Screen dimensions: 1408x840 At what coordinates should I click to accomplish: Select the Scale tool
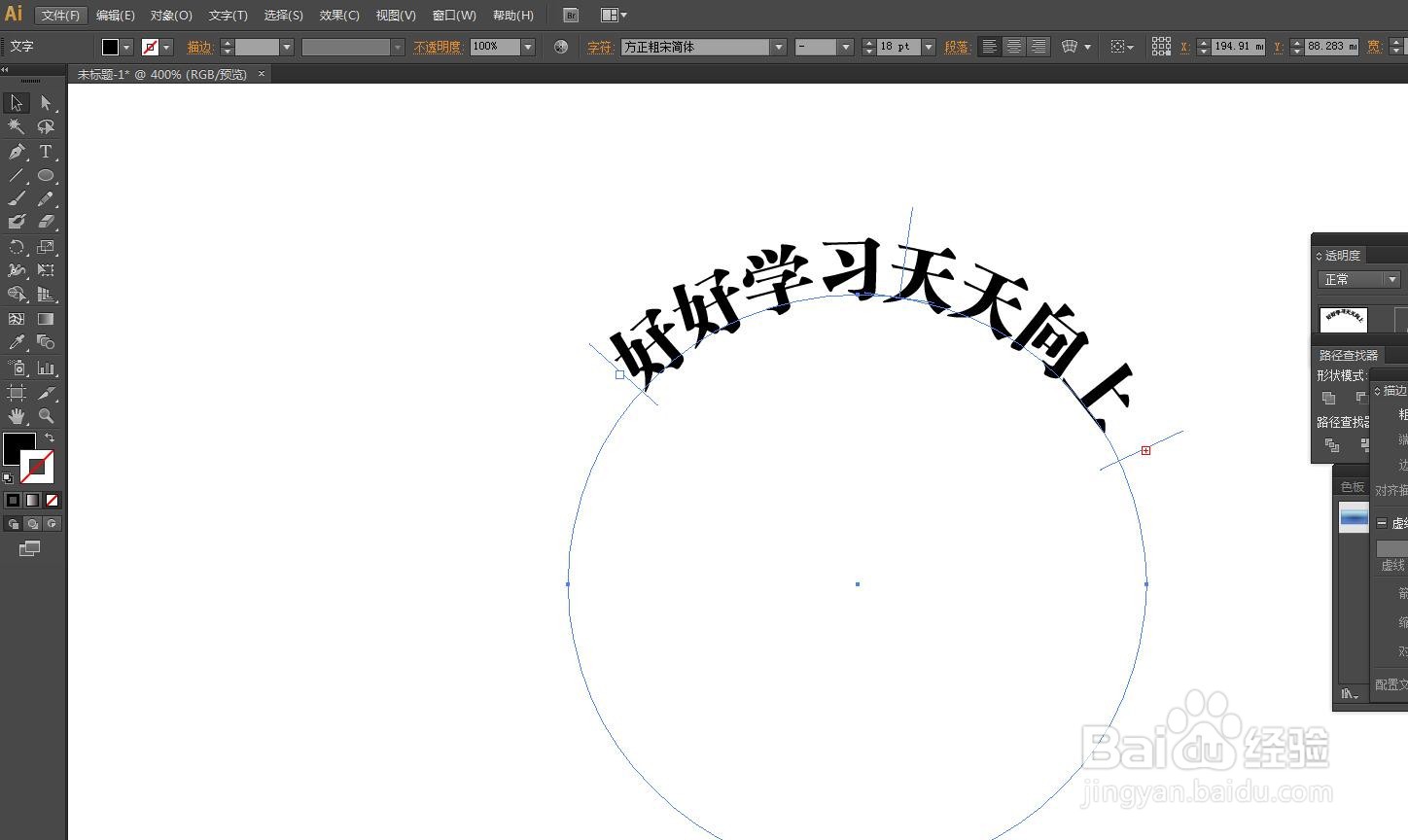coord(46,247)
